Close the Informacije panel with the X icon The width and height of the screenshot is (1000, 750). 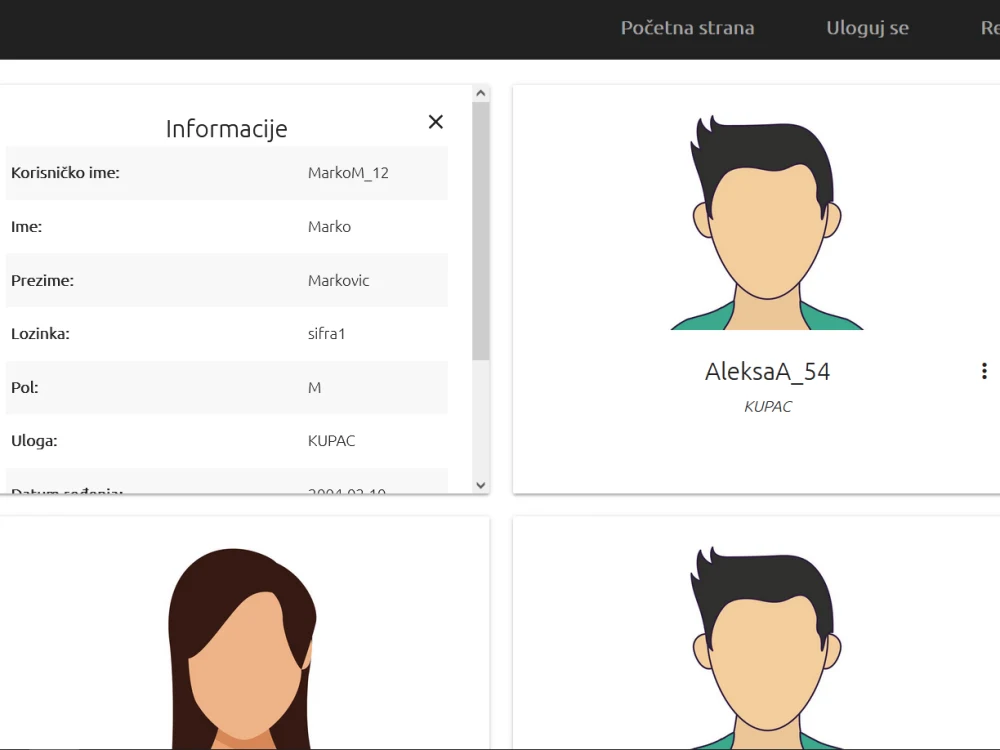tap(436, 122)
